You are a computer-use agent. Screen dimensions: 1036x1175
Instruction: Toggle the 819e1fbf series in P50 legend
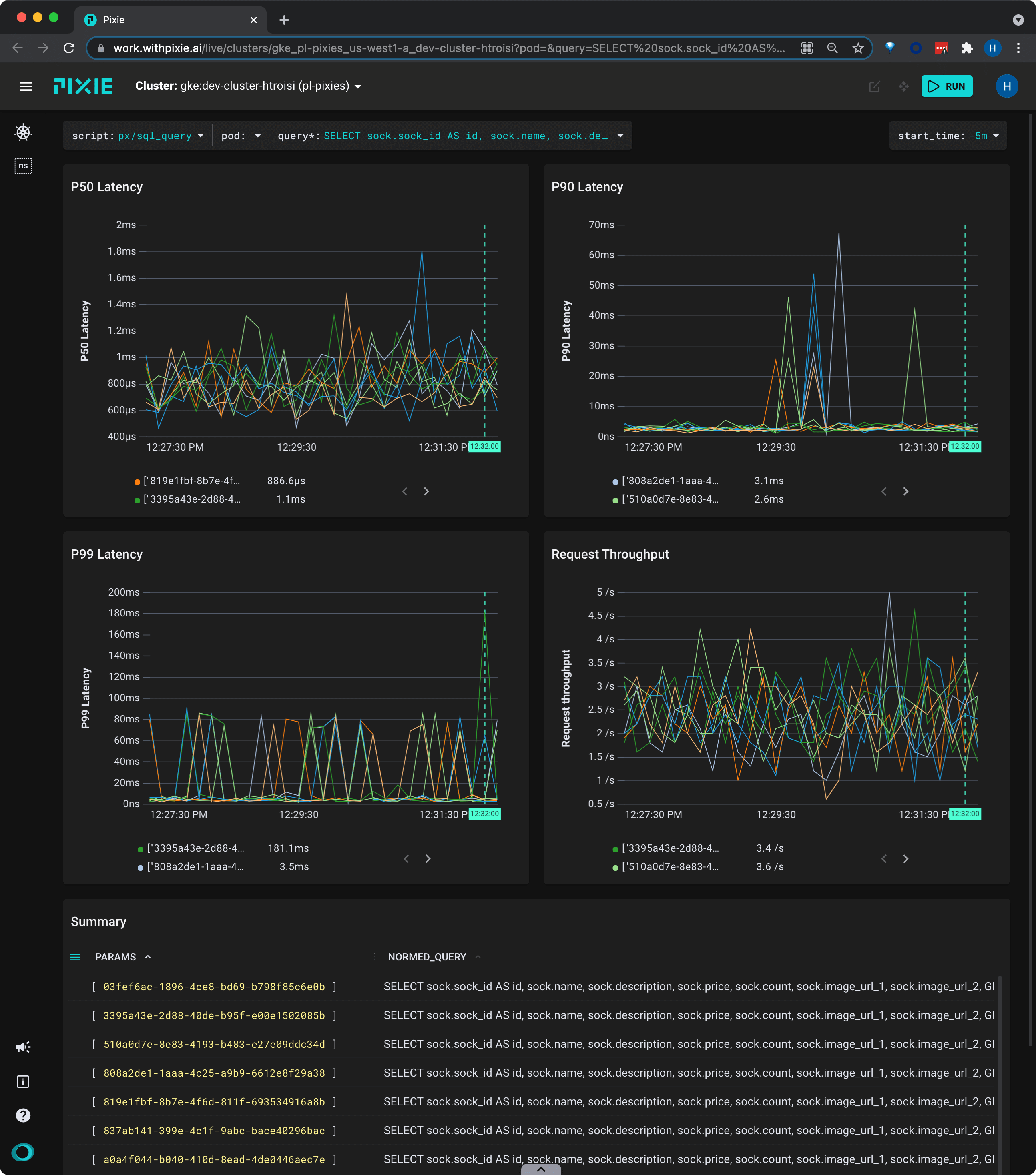(191, 481)
